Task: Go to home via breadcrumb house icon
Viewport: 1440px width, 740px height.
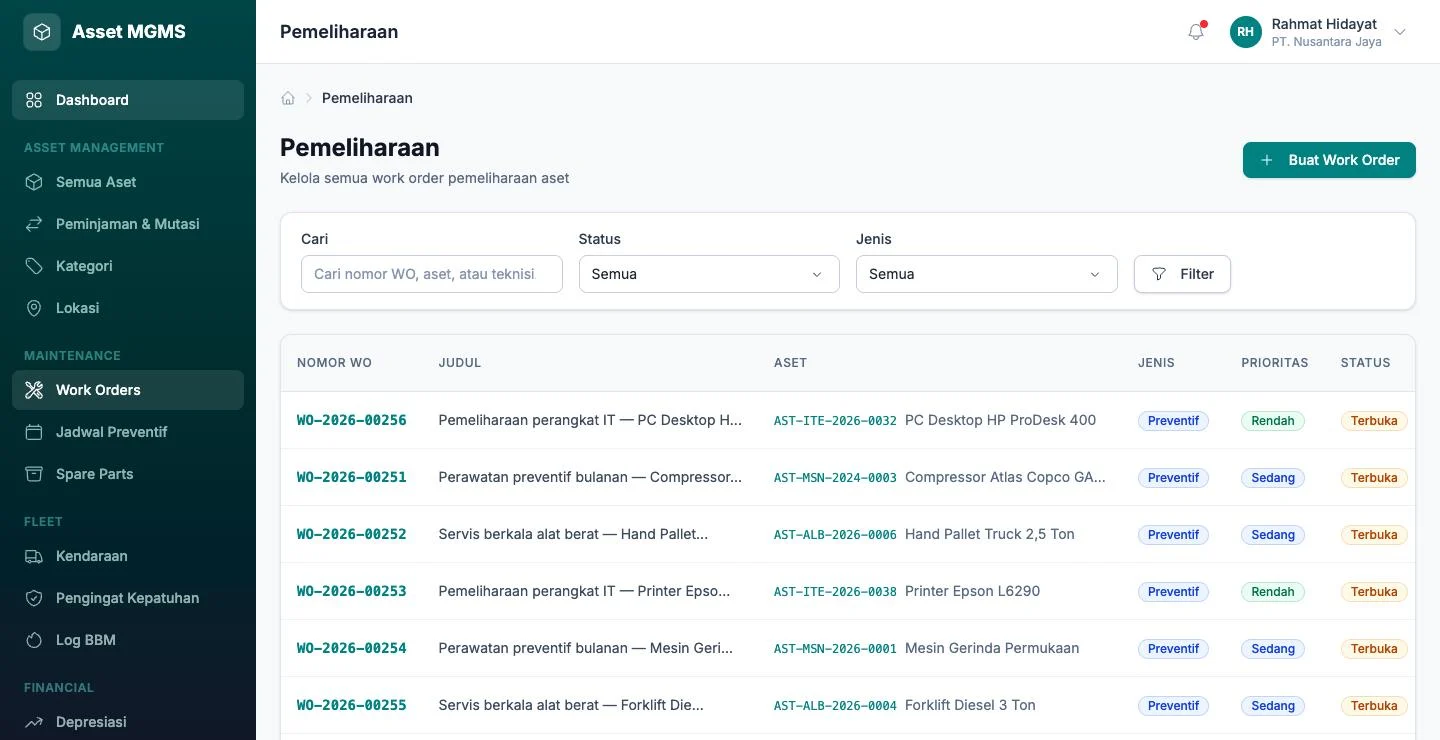Action: [x=288, y=98]
